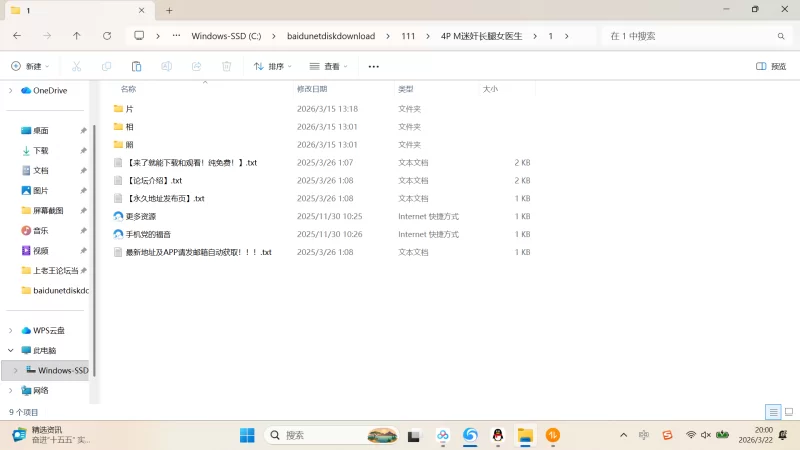Screen dimensions: 800x450
Task: Click the Rename icon in the toolbar
Action: (167, 66)
